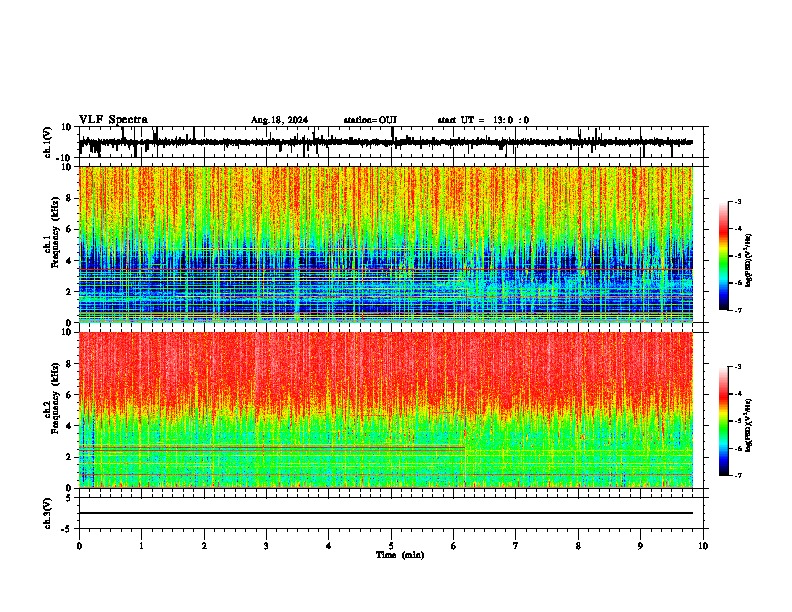Click the "-7" label on ch.1 color bar
Screen dimensions: 792x612
point(737,311)
